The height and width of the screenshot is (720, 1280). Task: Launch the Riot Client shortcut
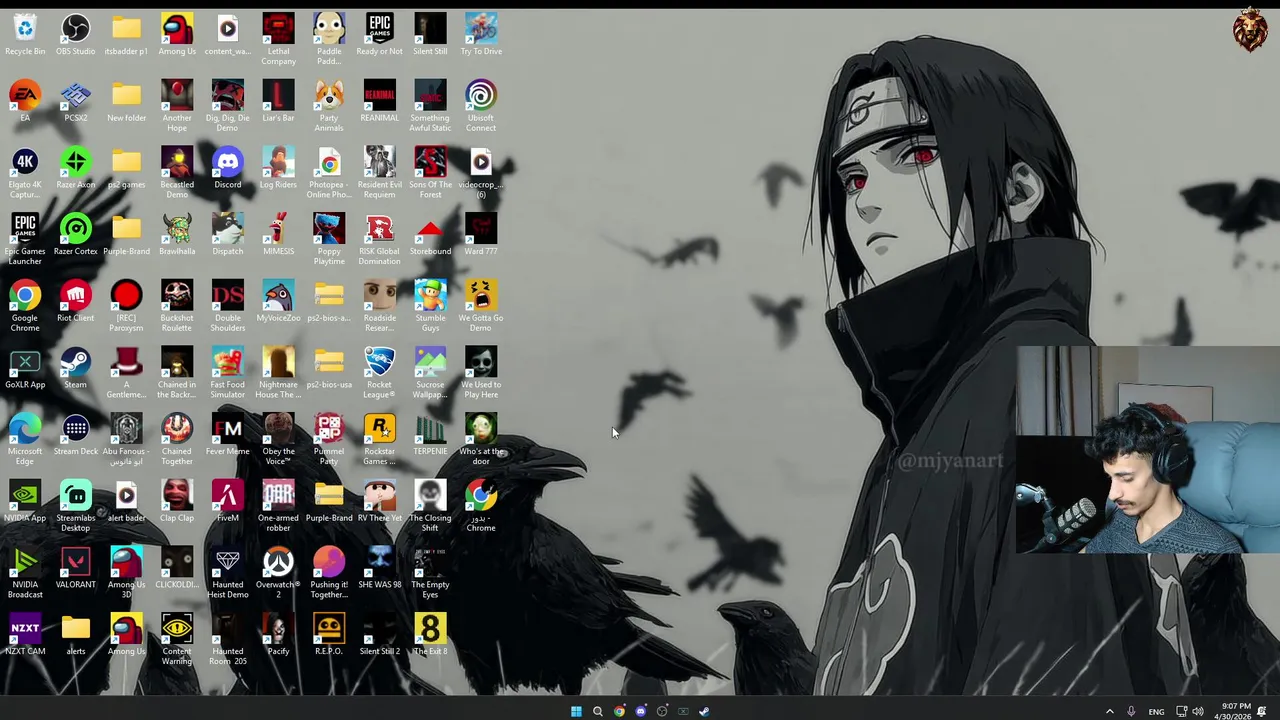click(x=75, y=301)
